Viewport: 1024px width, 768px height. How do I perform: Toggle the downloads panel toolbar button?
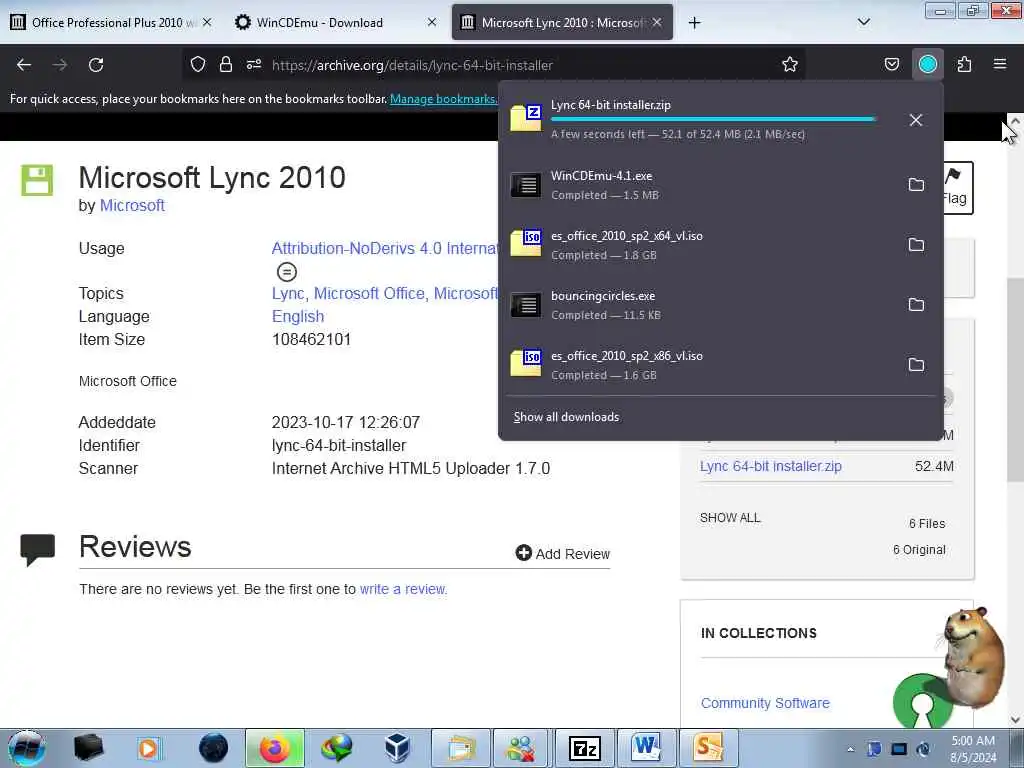click(x=927, y=64)
